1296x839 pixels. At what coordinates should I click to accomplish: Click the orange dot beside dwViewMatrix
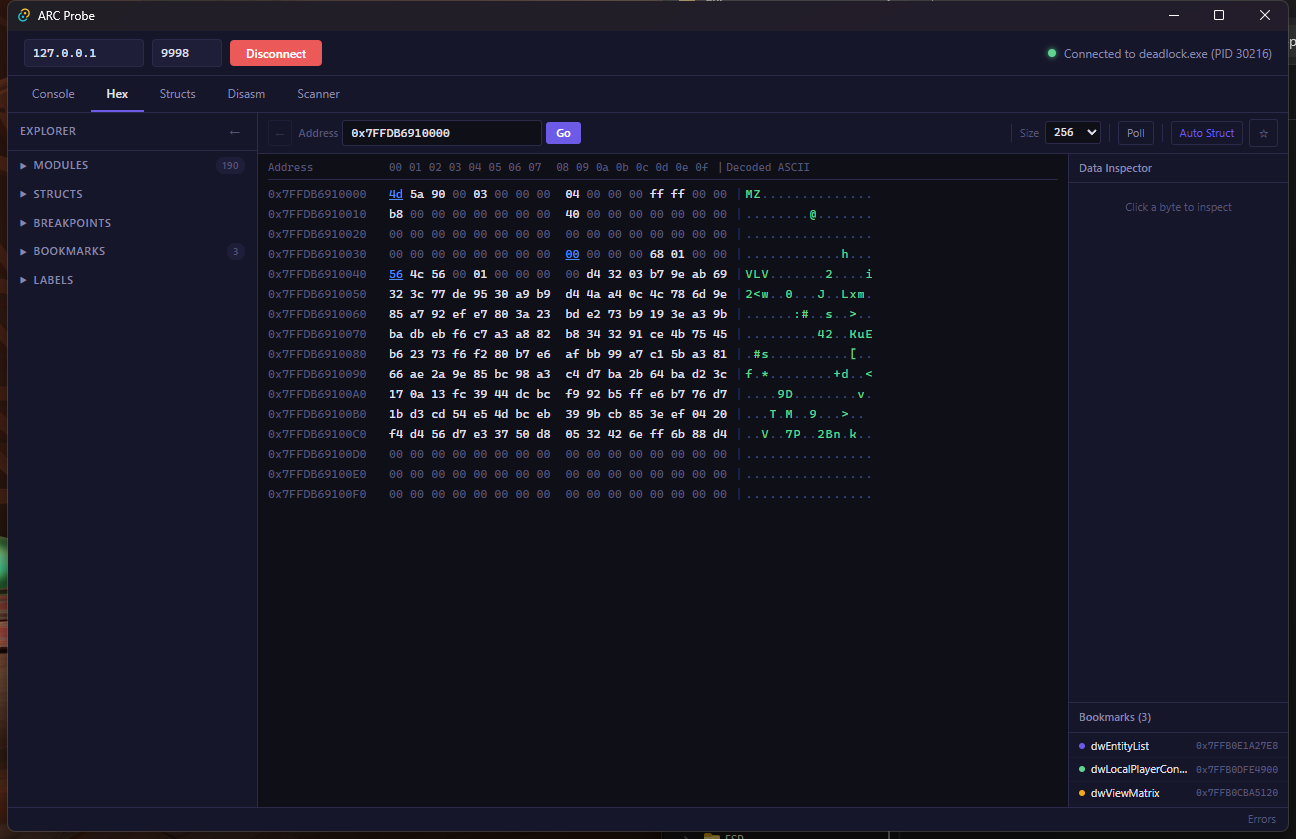click(x=1082, y=793)
